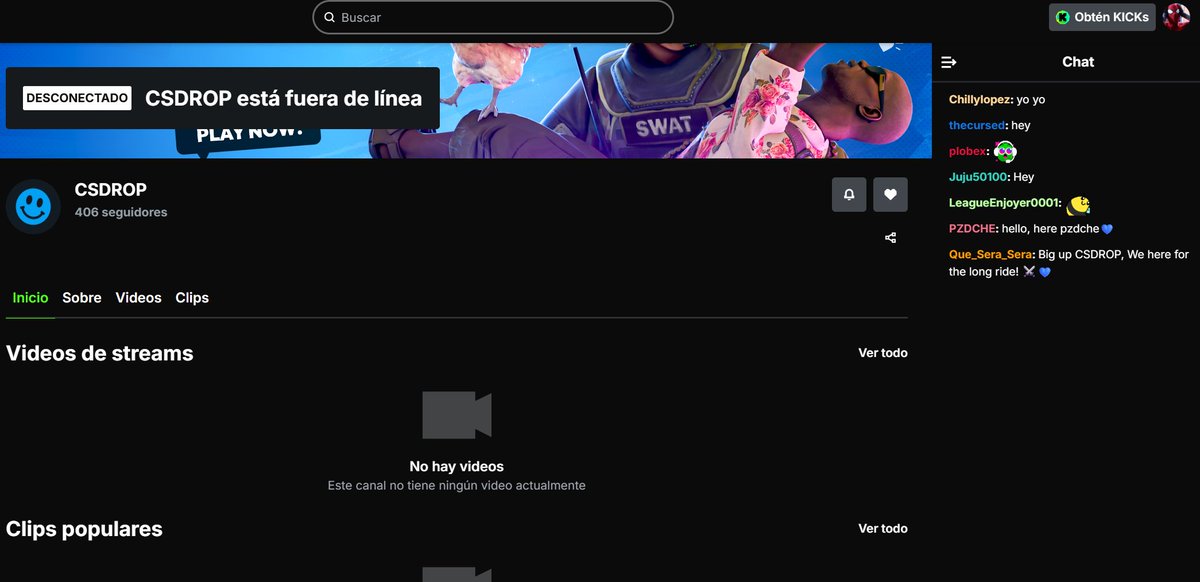The height and width of the screenshot is (582, 1200).
Task: Click the 406 seguidores text
Action: pos(121,212)
